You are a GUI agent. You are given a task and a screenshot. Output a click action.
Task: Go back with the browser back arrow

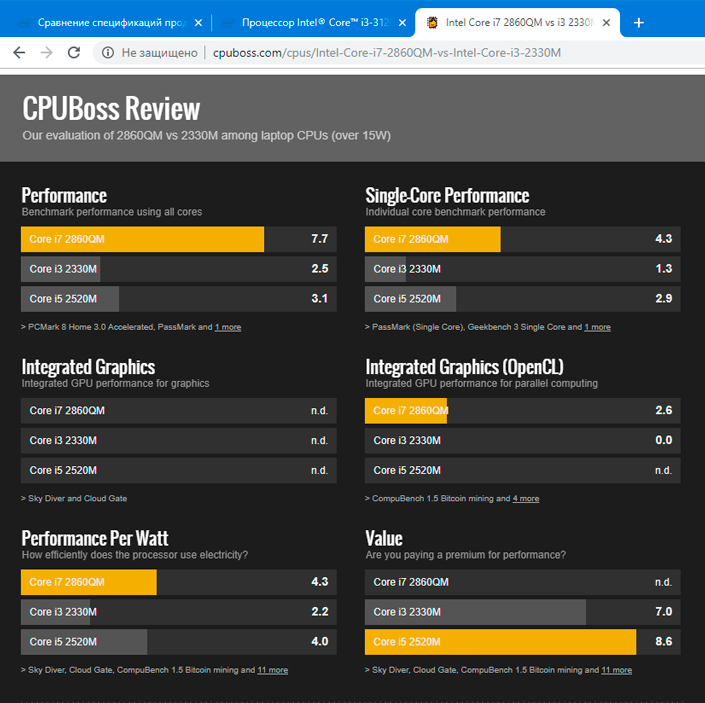pos(19,53)
